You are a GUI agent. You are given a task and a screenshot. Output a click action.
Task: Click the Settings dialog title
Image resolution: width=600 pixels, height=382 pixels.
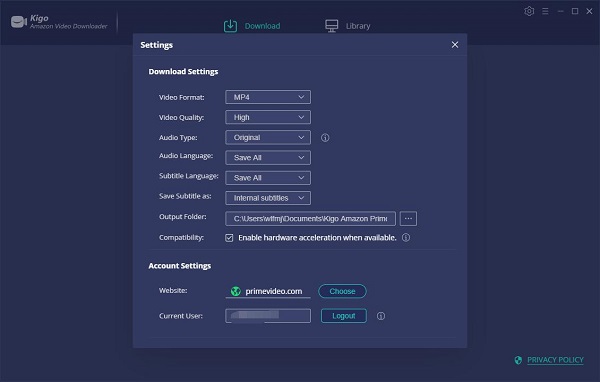tap(157, 45)
